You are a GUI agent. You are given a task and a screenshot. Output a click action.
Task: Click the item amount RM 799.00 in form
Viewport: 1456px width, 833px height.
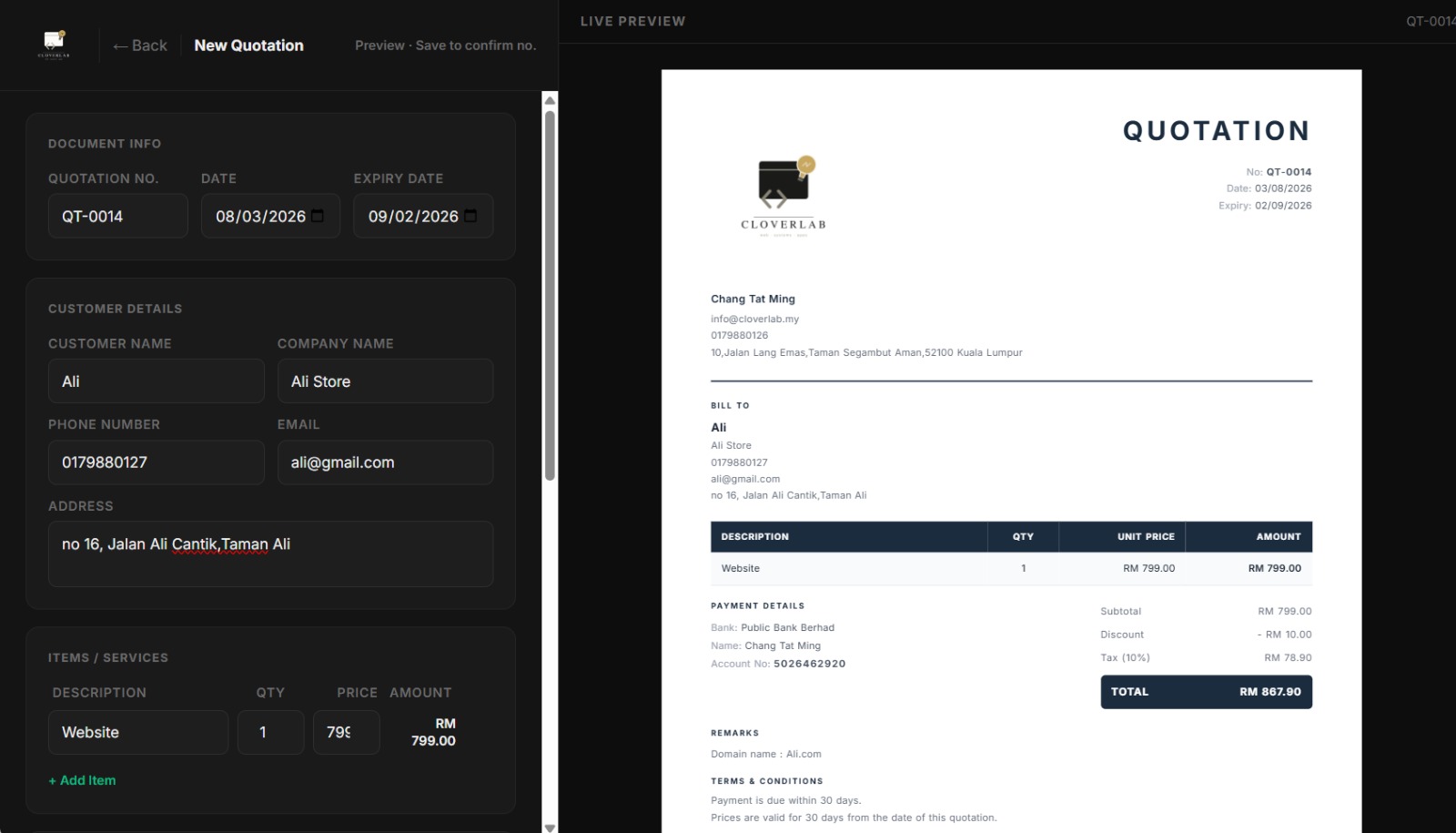pos(433,732)
